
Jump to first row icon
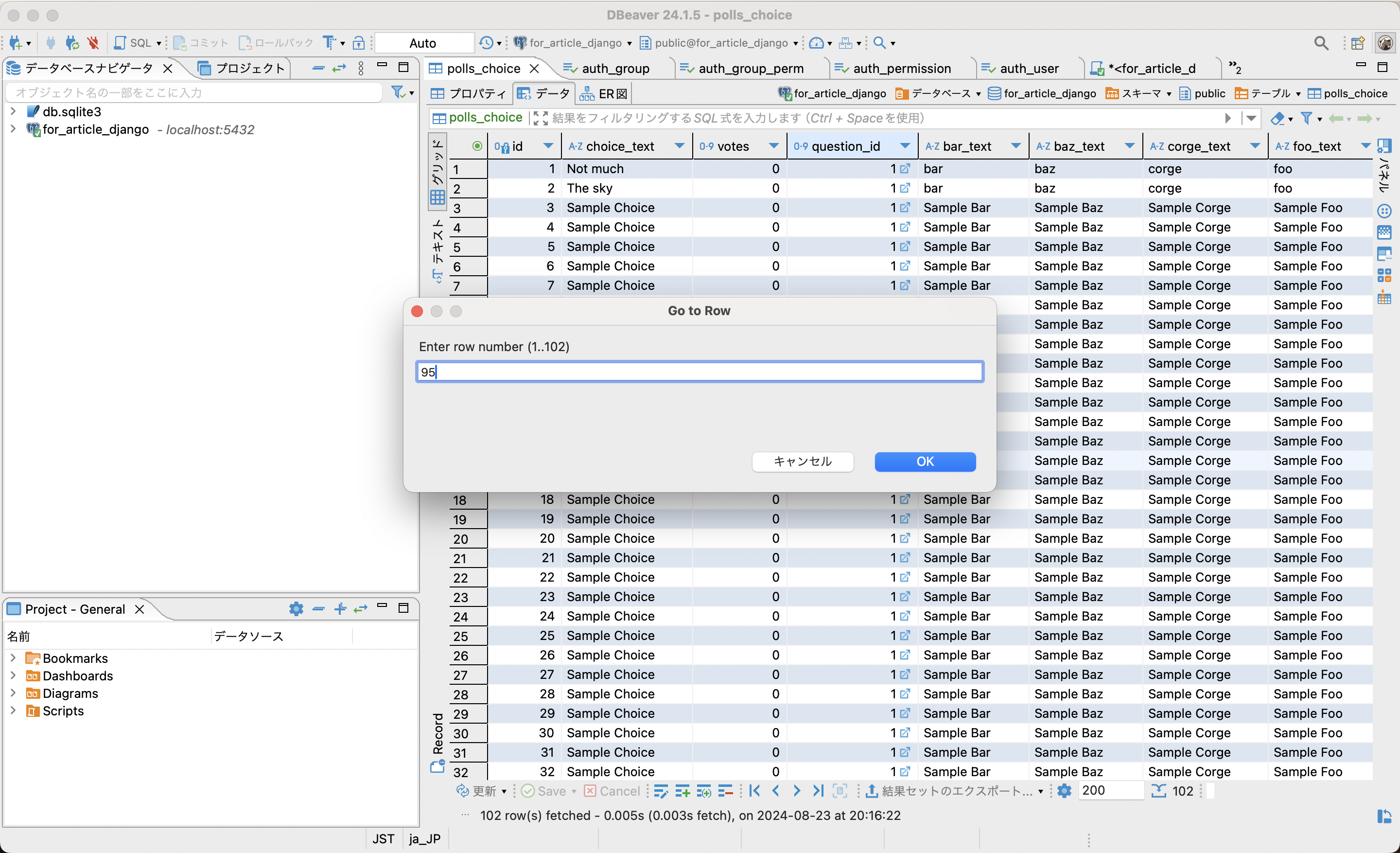point(754,790)
